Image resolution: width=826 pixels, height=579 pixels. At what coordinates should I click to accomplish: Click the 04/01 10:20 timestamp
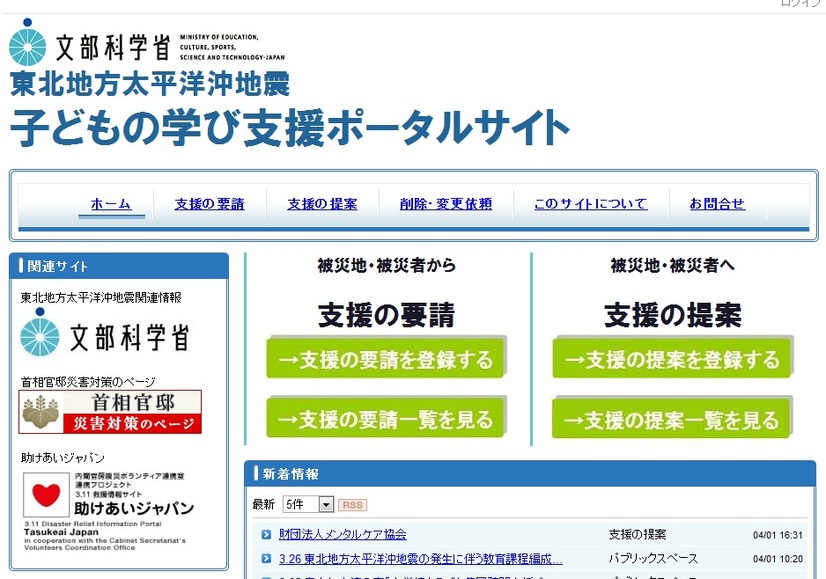pos(778,559)
